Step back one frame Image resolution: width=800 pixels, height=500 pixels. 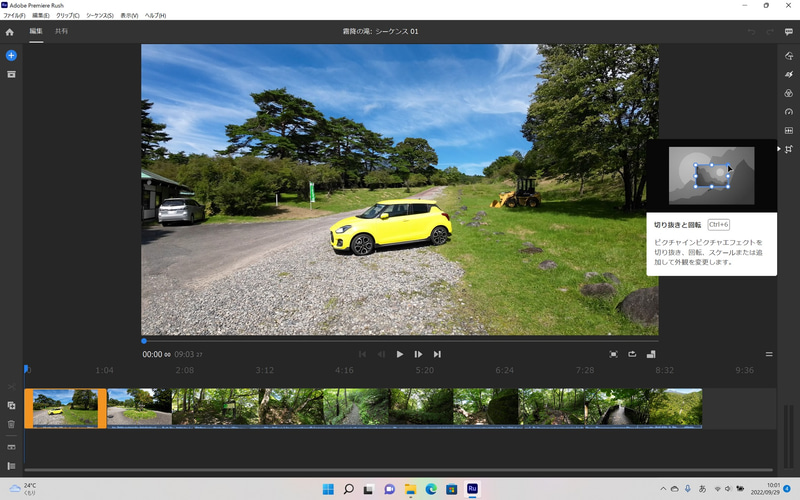381,354
